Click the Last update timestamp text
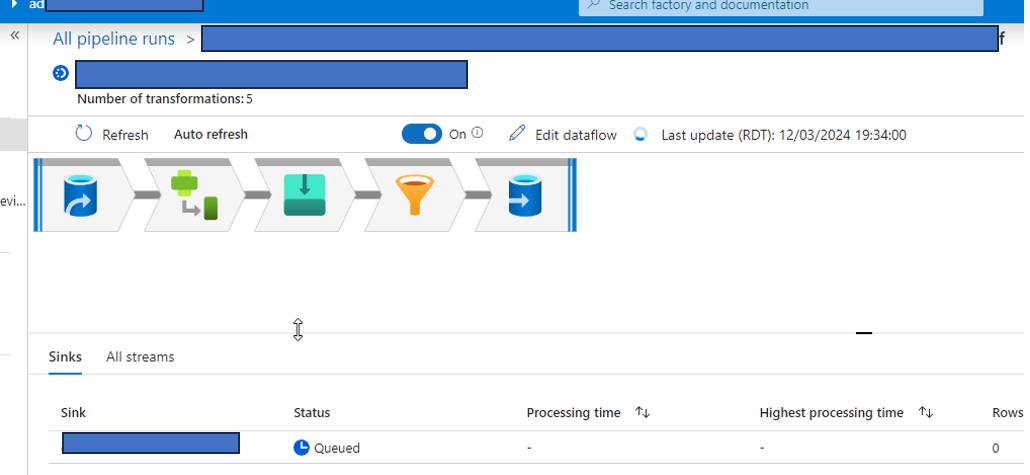This screenshot has width=1030, height=475. point(784,135)
